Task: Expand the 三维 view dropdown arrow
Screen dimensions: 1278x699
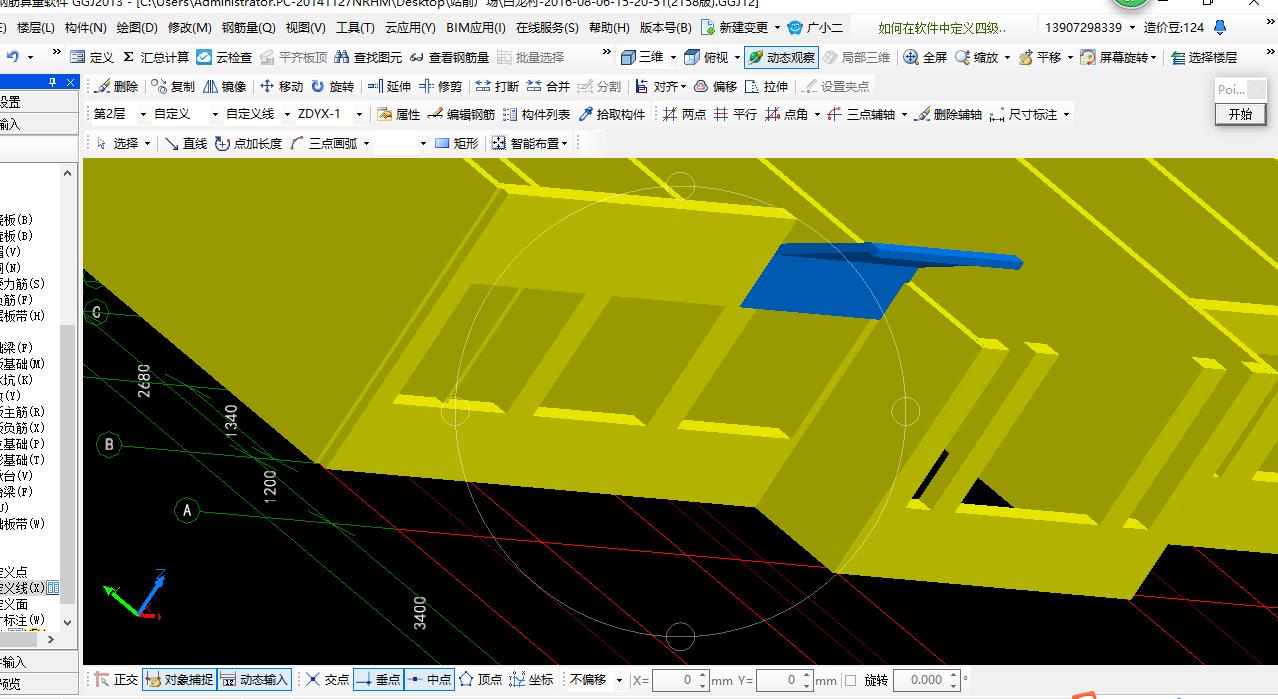Action: pos(673,57)
